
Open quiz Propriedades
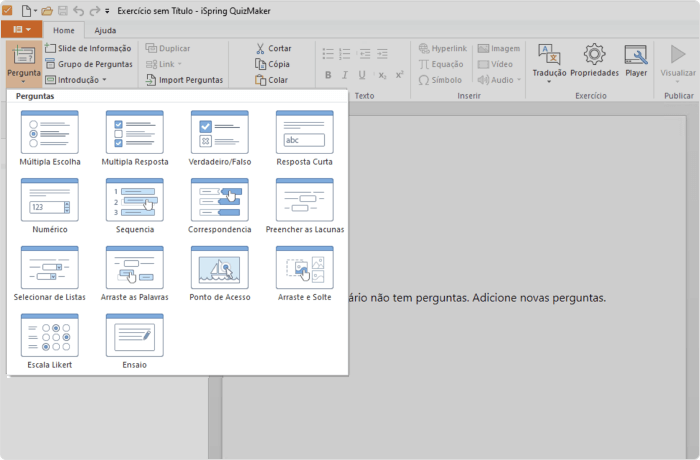[594, 61]
